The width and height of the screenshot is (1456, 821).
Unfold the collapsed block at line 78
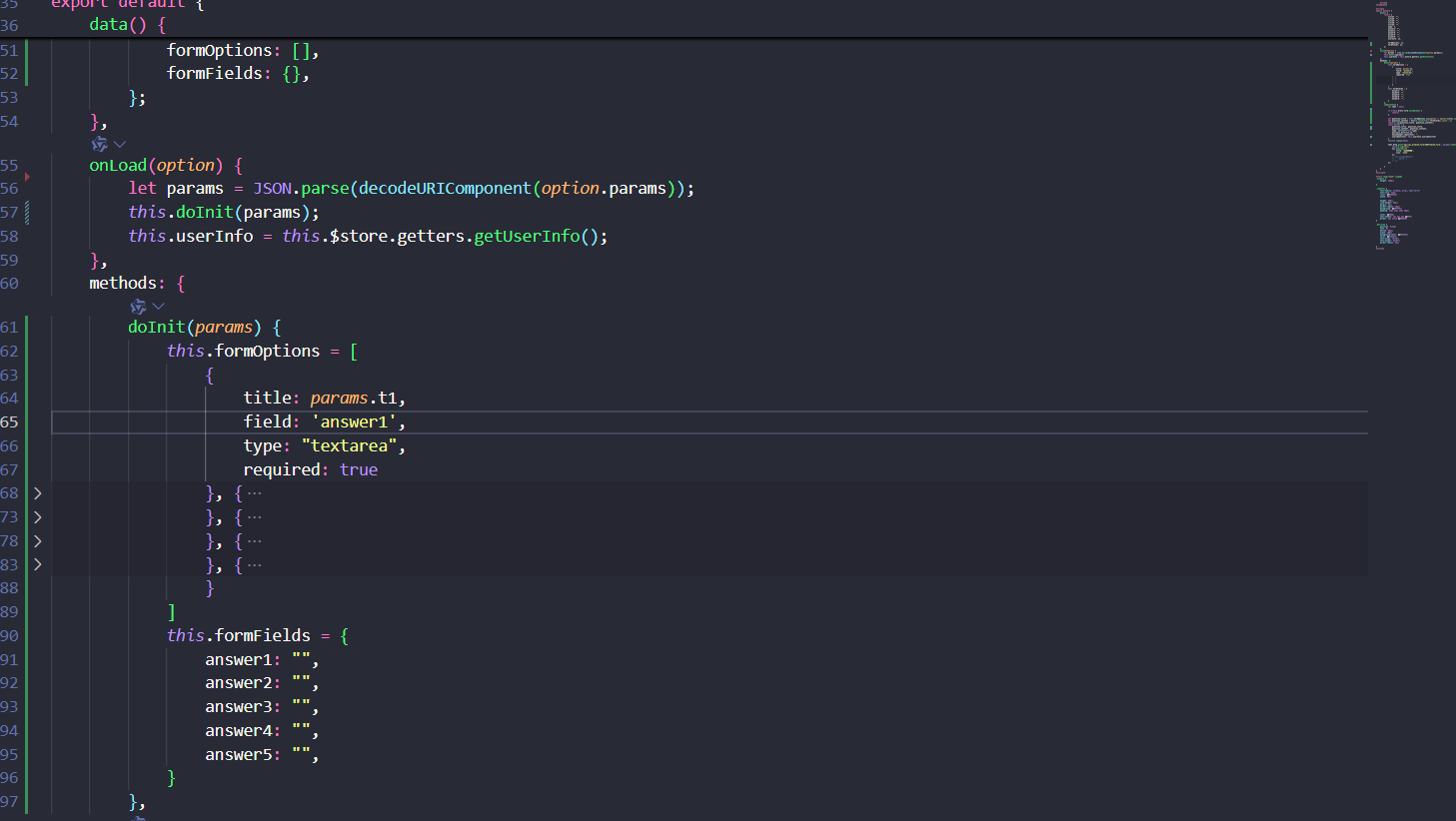point(37,541)
